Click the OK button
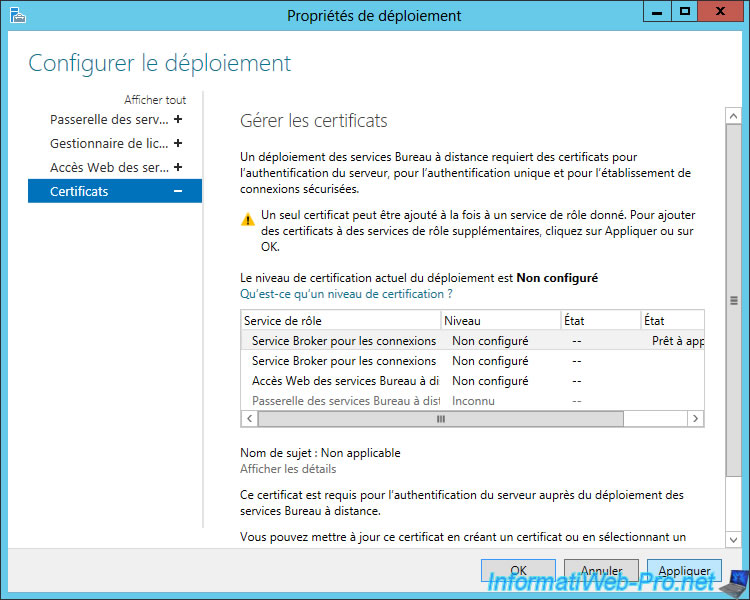The height and width of the screenshot is (600, 750). click(x=518, y=570)
